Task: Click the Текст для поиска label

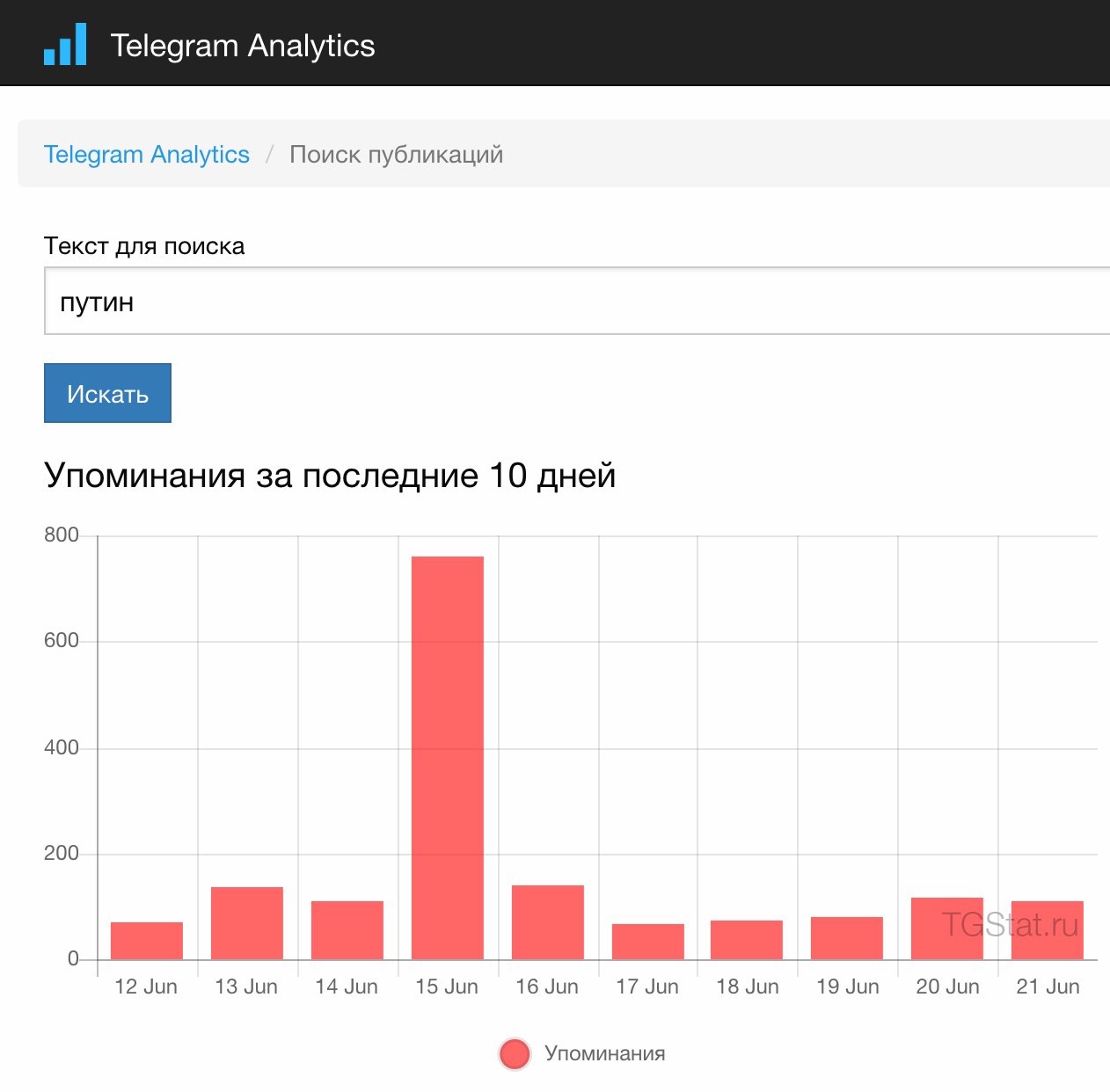Action: click(x=144, y=246)
